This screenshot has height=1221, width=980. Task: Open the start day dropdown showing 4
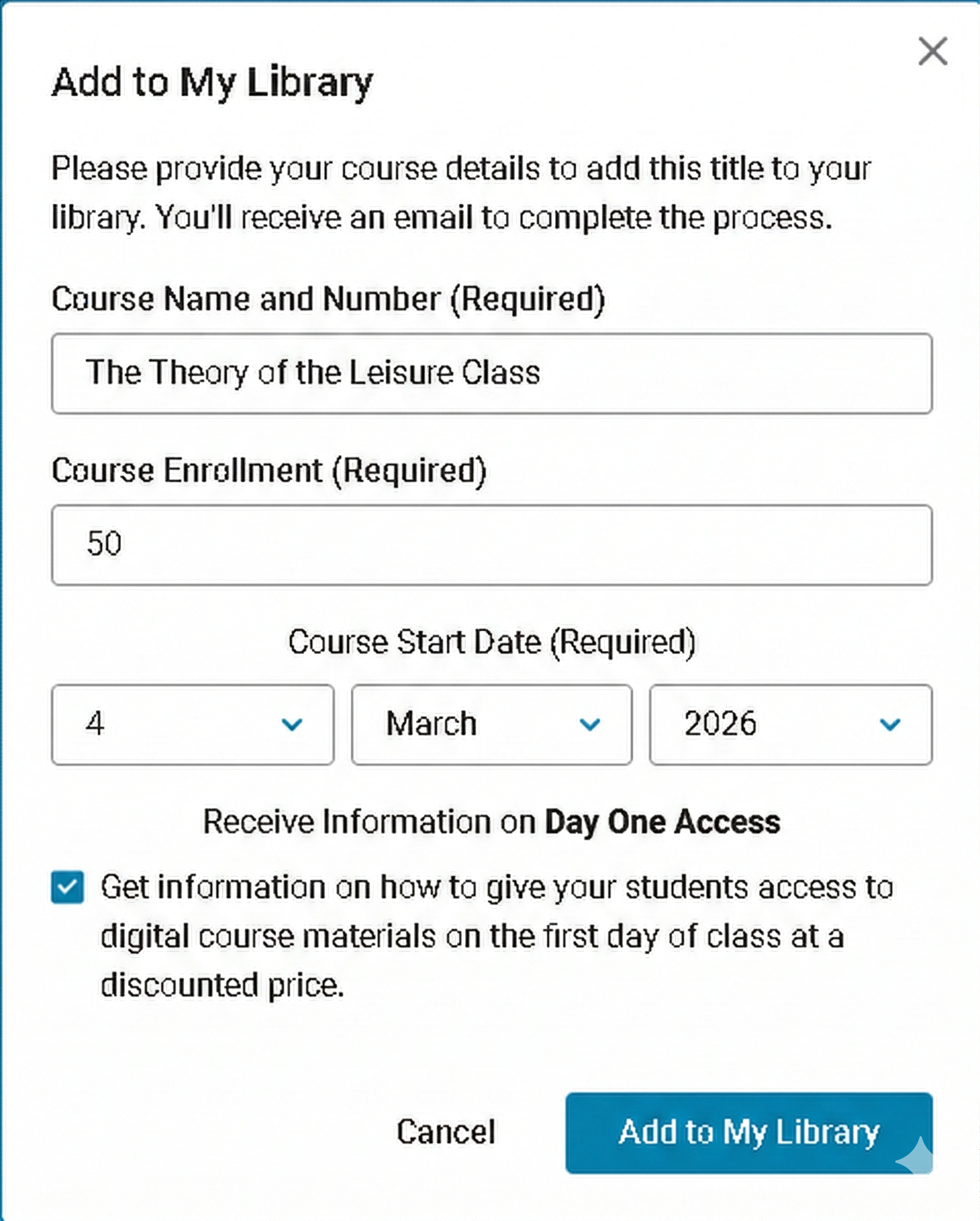(192, 724)
